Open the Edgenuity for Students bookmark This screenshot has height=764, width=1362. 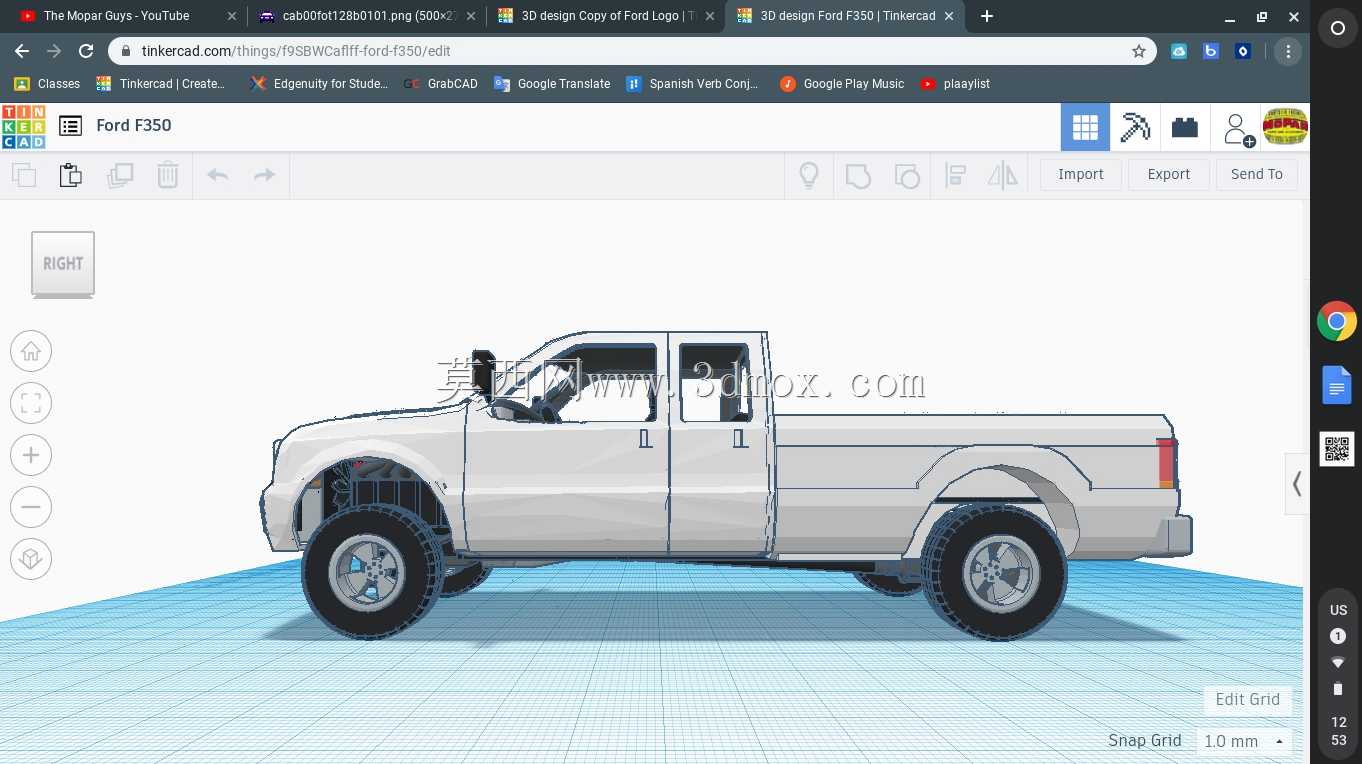[320, 84]
